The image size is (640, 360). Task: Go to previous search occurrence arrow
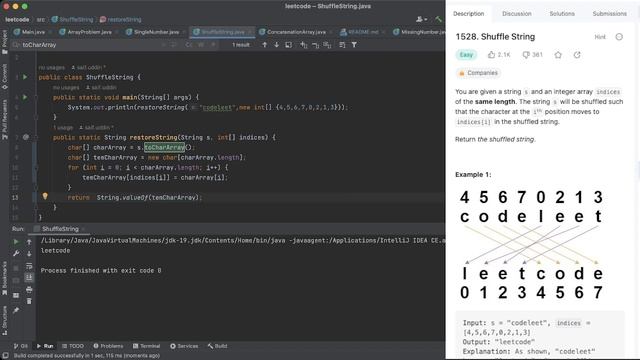[x=264, y=45]
